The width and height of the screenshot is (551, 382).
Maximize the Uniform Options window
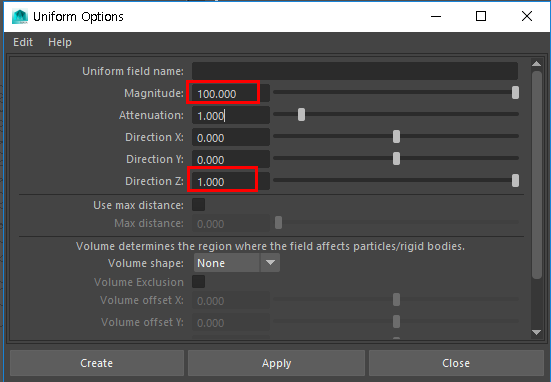click(x=481, y=16)
